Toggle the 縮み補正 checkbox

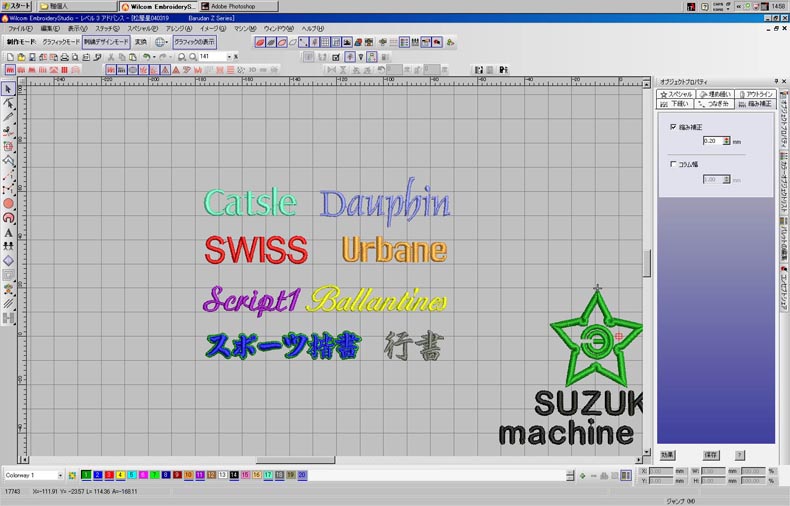click(x=673, y=127)
